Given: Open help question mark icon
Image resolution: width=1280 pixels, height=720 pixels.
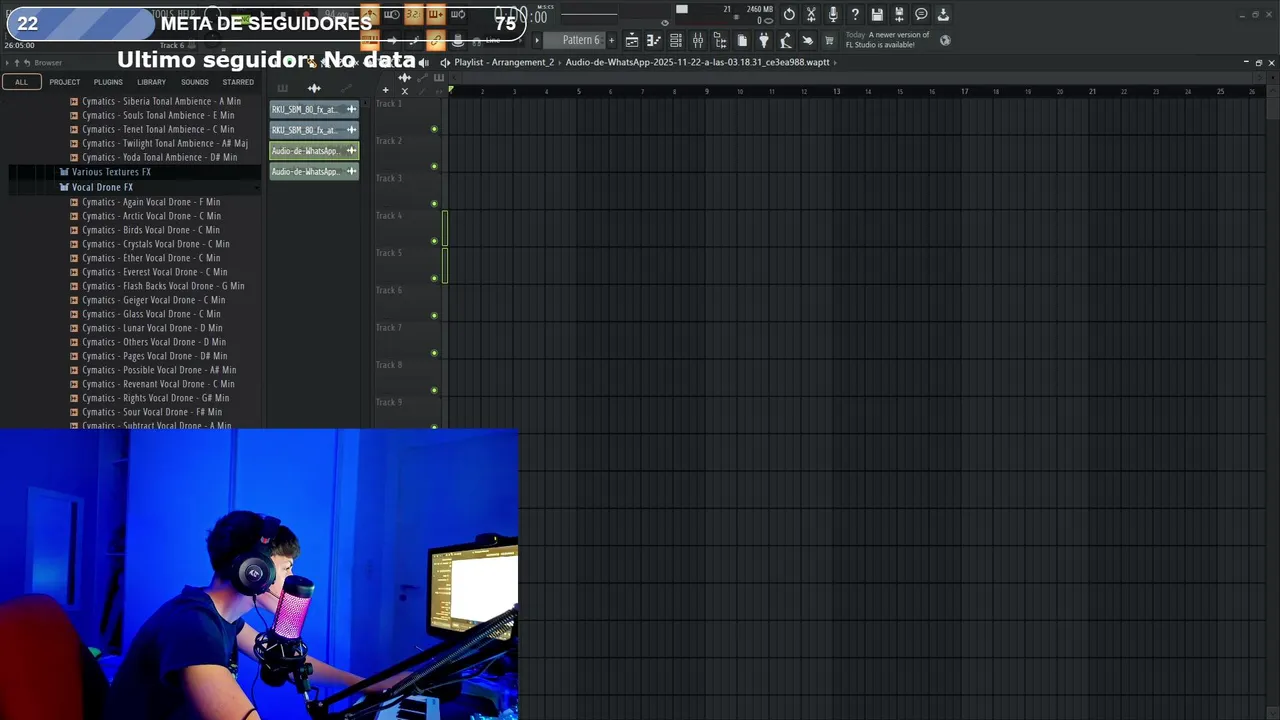Looking at the screenshot, I should coord(855,14).
